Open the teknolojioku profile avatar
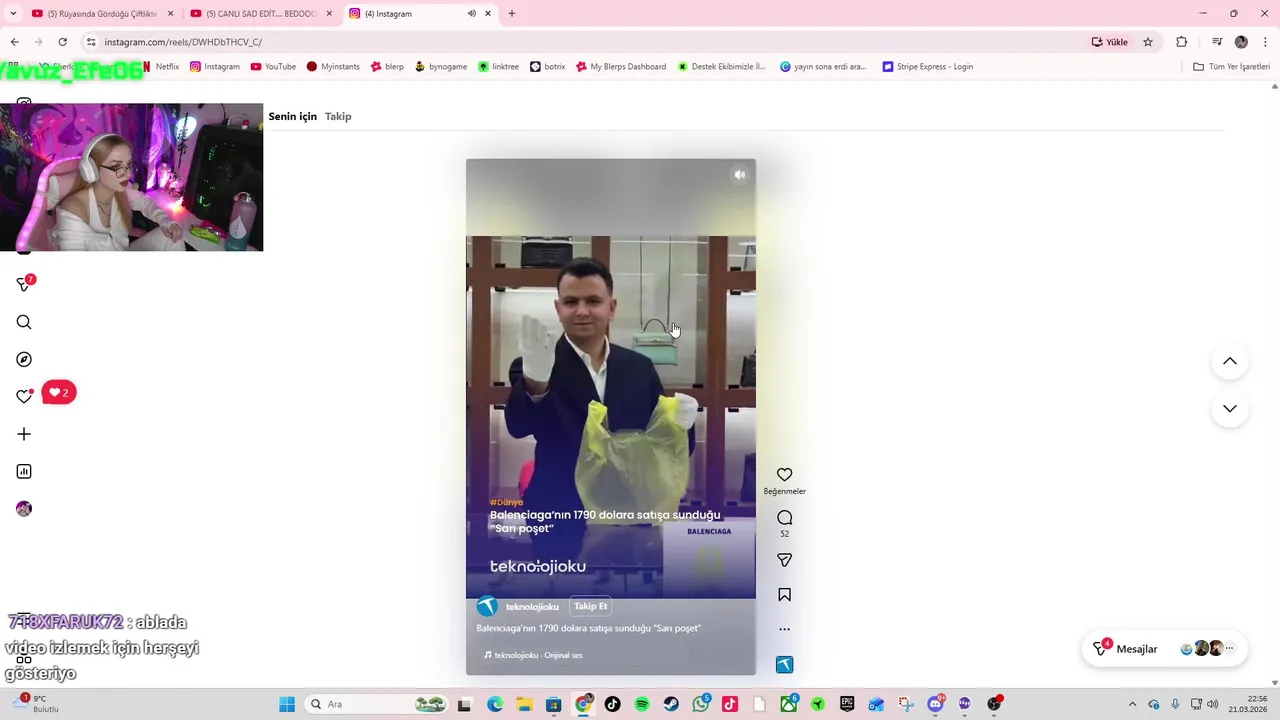 [x=487, y=606]
